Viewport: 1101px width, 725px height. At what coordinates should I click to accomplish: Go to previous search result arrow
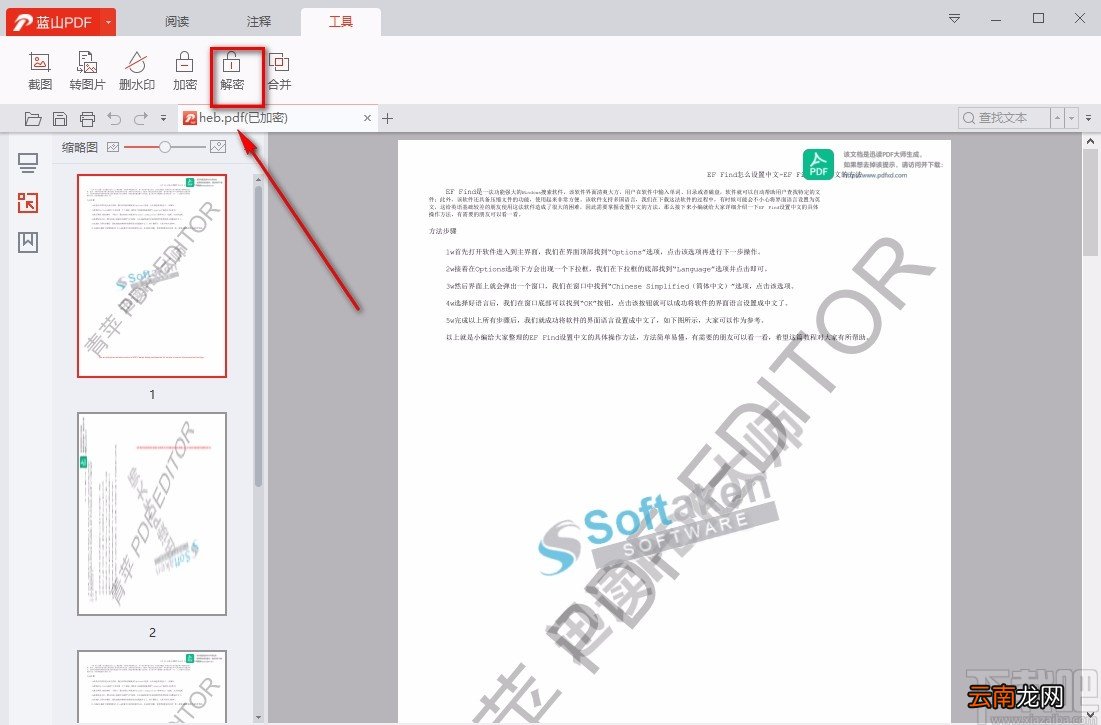(x=1057, y=118)
